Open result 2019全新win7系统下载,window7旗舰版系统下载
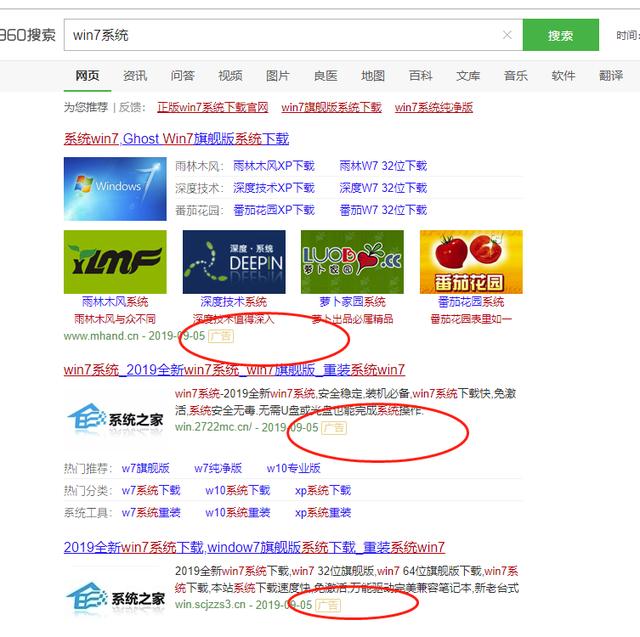The width and height of the screenshot is (640, 637). tap(254, 547)
